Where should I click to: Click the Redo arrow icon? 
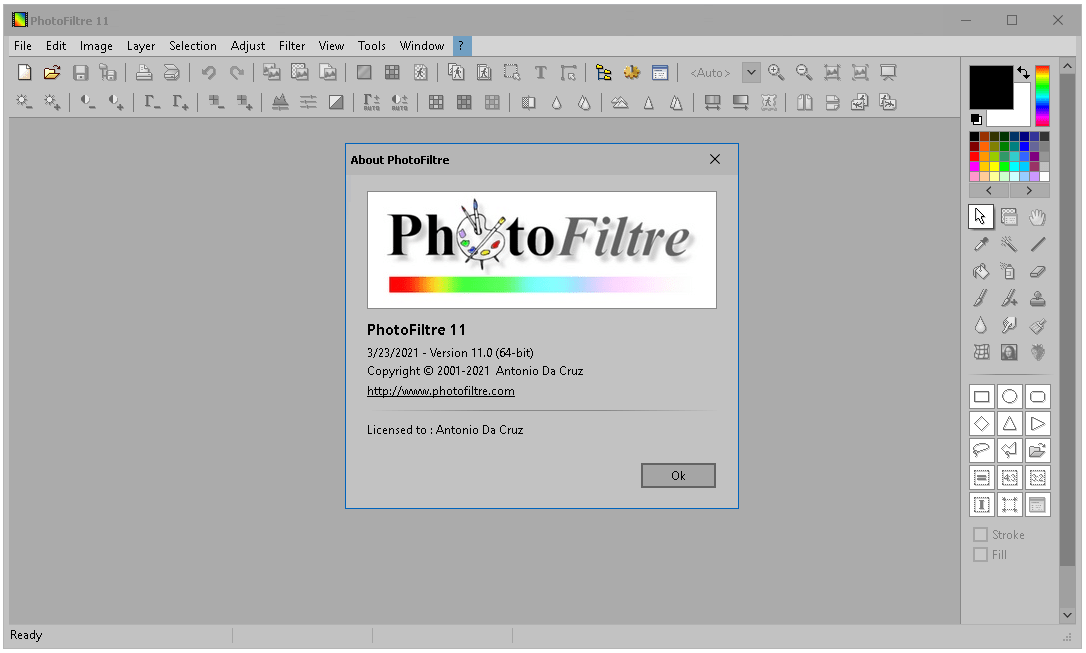click(x=237, y=73)
